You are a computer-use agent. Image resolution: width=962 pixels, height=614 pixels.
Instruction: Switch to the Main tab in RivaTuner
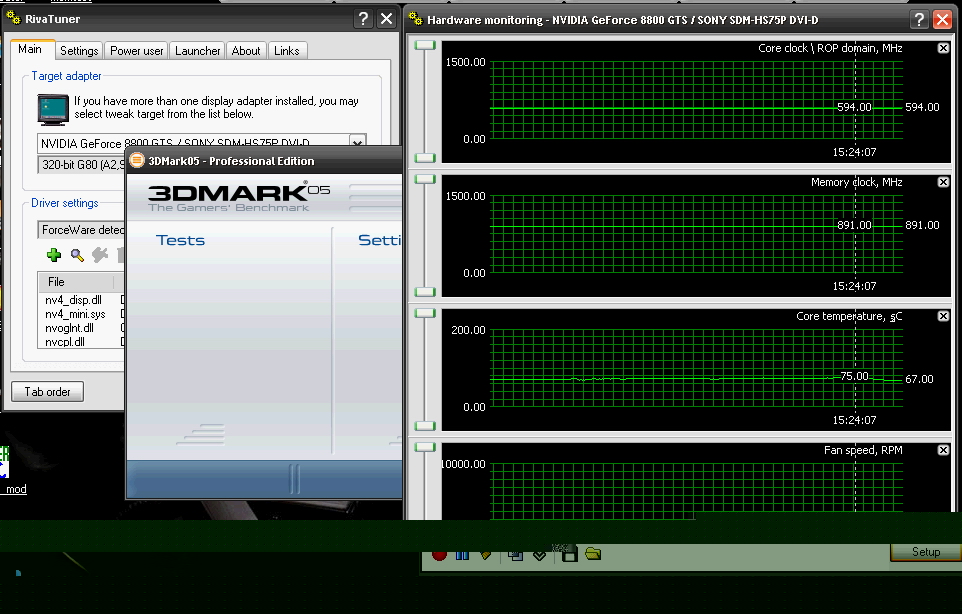point(30,49)
